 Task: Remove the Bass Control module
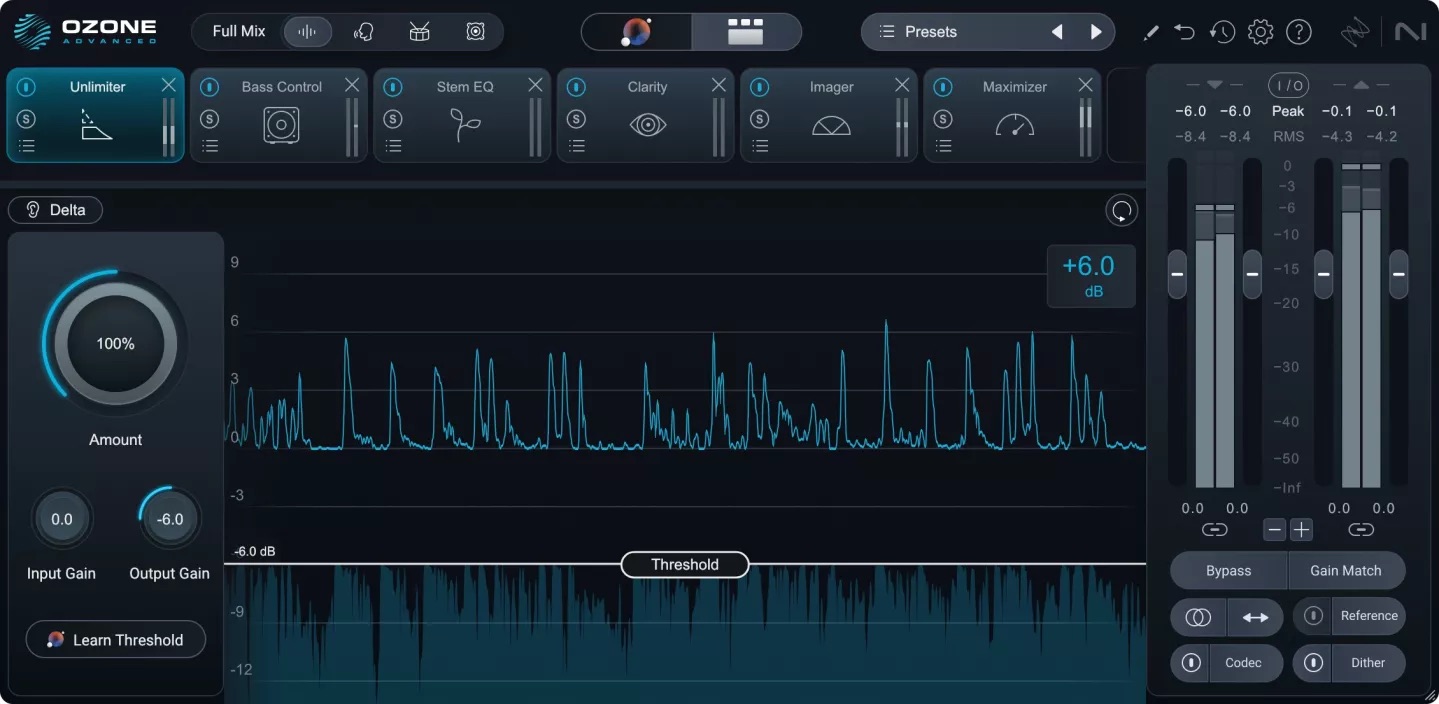click(352, 85)
